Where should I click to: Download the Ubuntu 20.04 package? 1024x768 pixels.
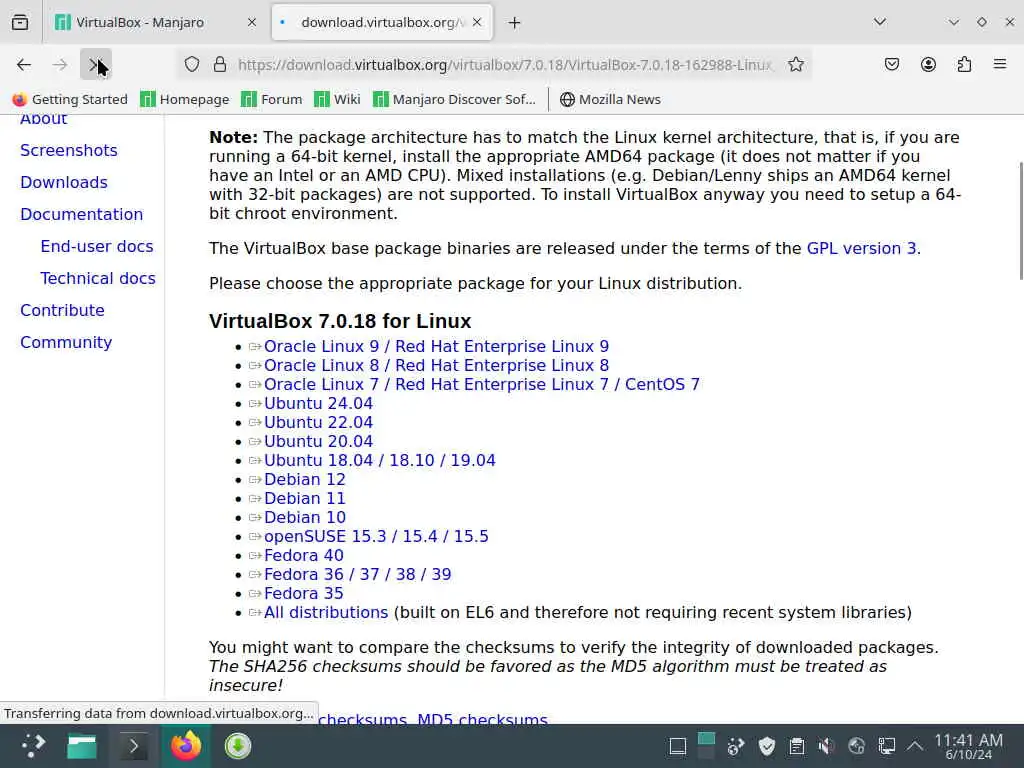pyautogui.click(x=318, y=441)
